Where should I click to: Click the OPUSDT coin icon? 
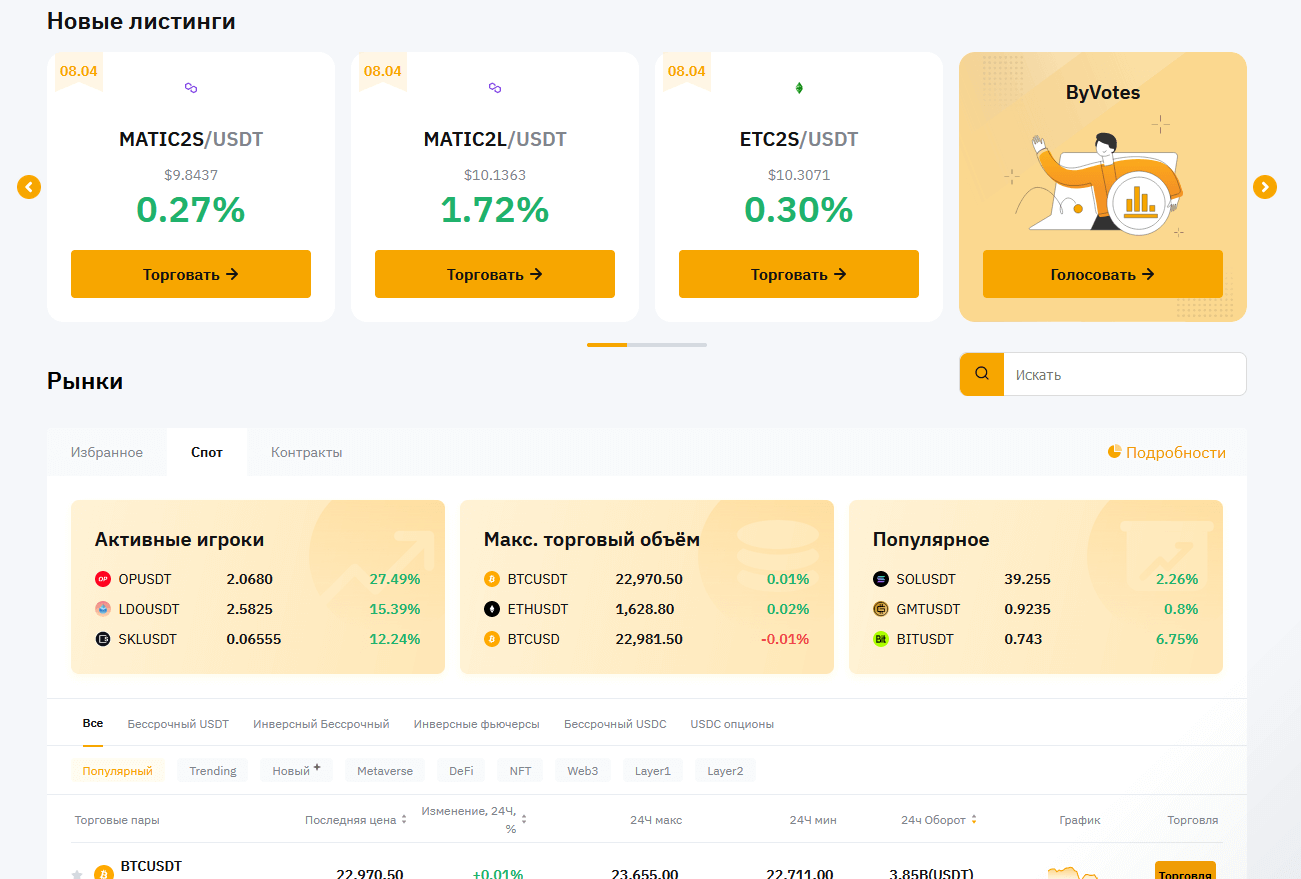(102, 579)
